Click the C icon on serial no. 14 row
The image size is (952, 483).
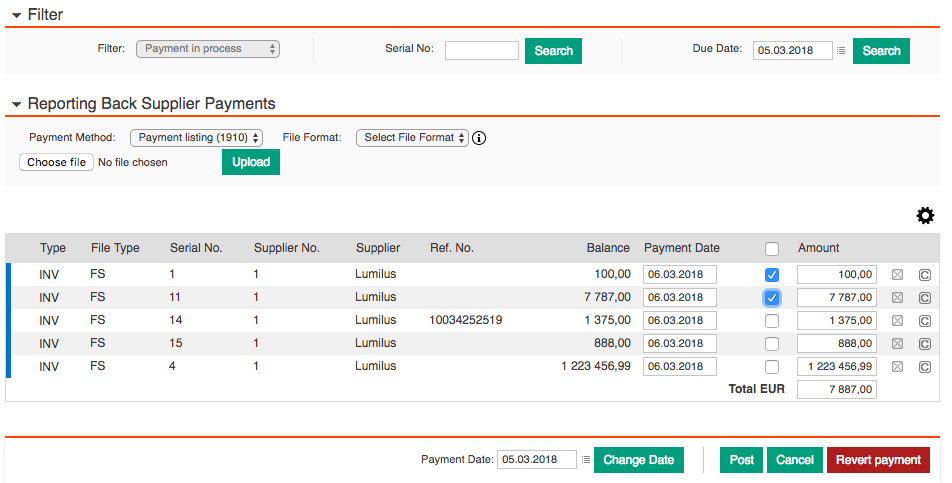[924, 320]
